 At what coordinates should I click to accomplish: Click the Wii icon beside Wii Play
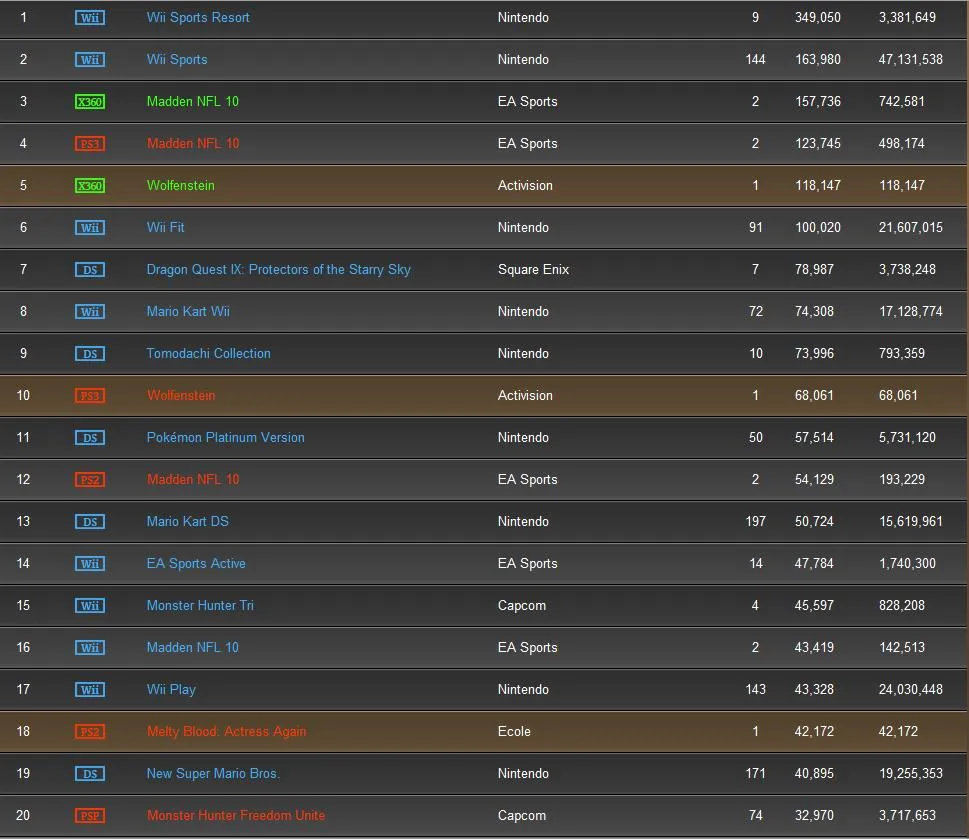pos(90,690)
